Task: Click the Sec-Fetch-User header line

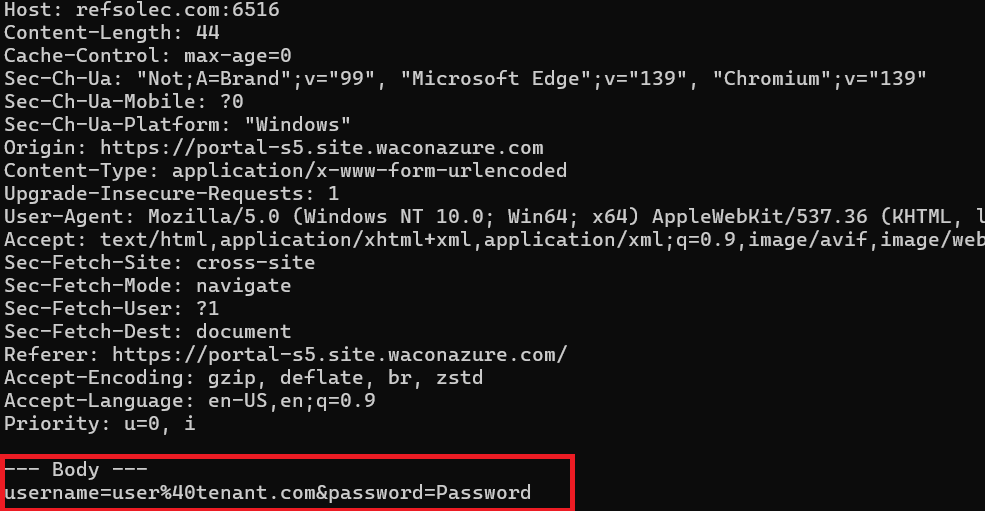Action: coord(111,308)
